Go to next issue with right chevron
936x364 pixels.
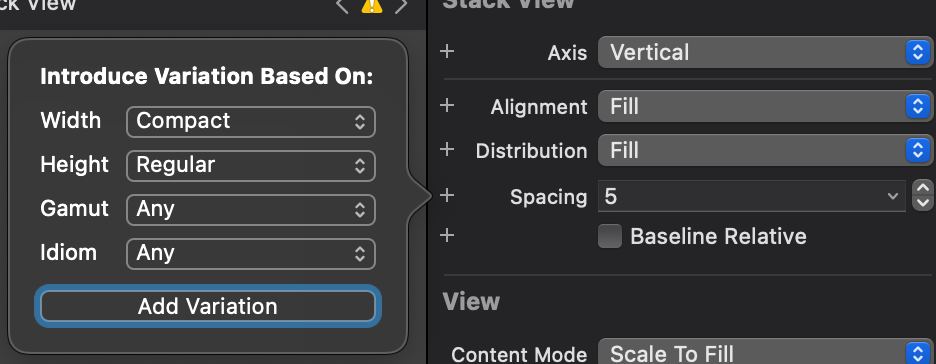pos(401,5)
